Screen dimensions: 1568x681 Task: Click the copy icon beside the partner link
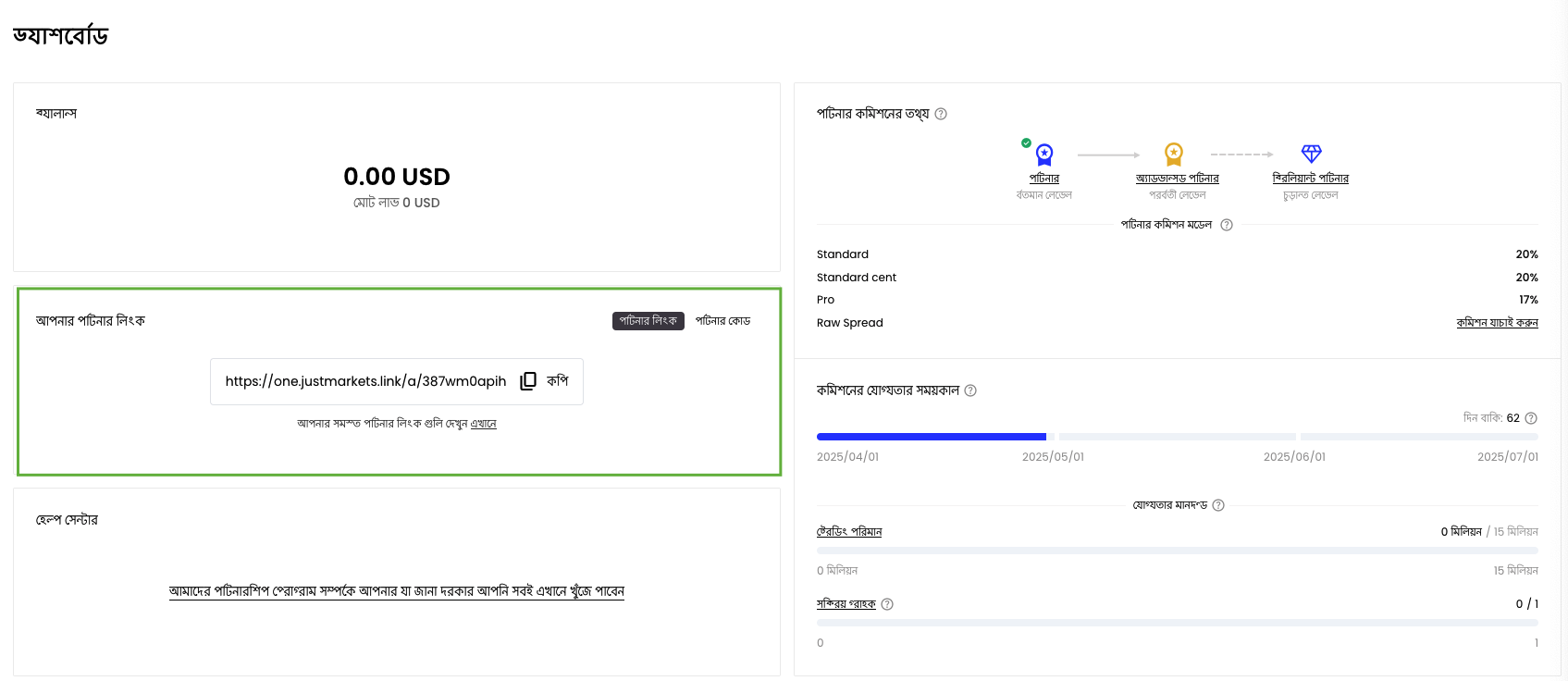(x=528, y=381)
